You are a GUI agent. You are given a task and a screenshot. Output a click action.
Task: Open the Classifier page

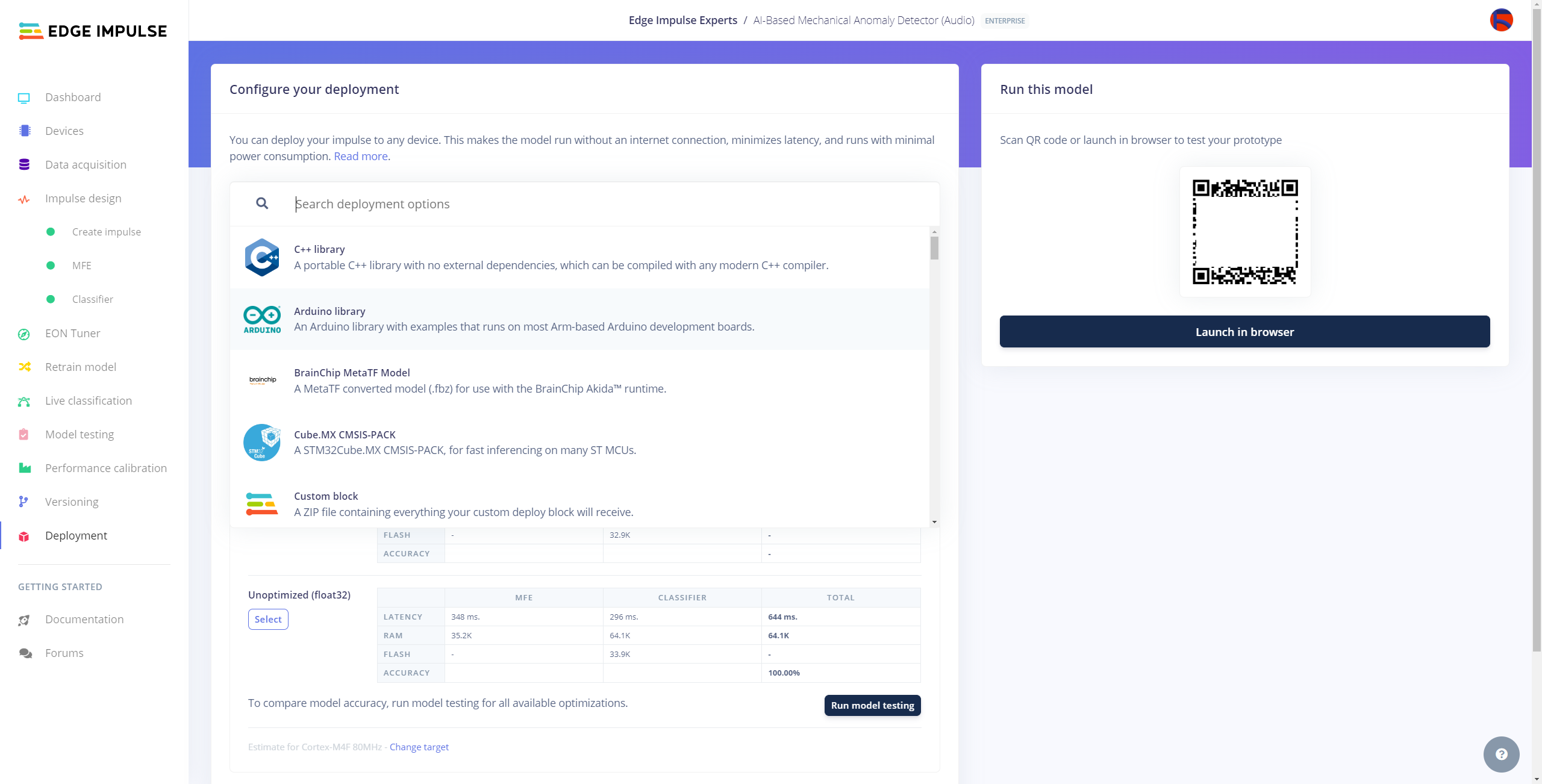(x=93, y=299)
